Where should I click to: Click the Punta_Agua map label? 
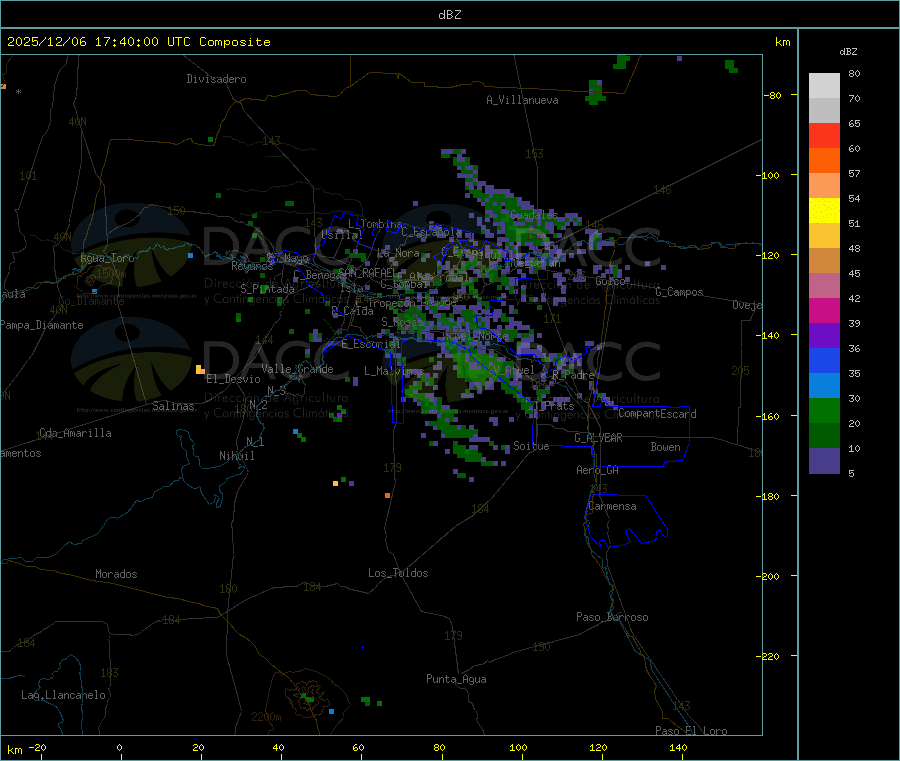pos(456,679)
